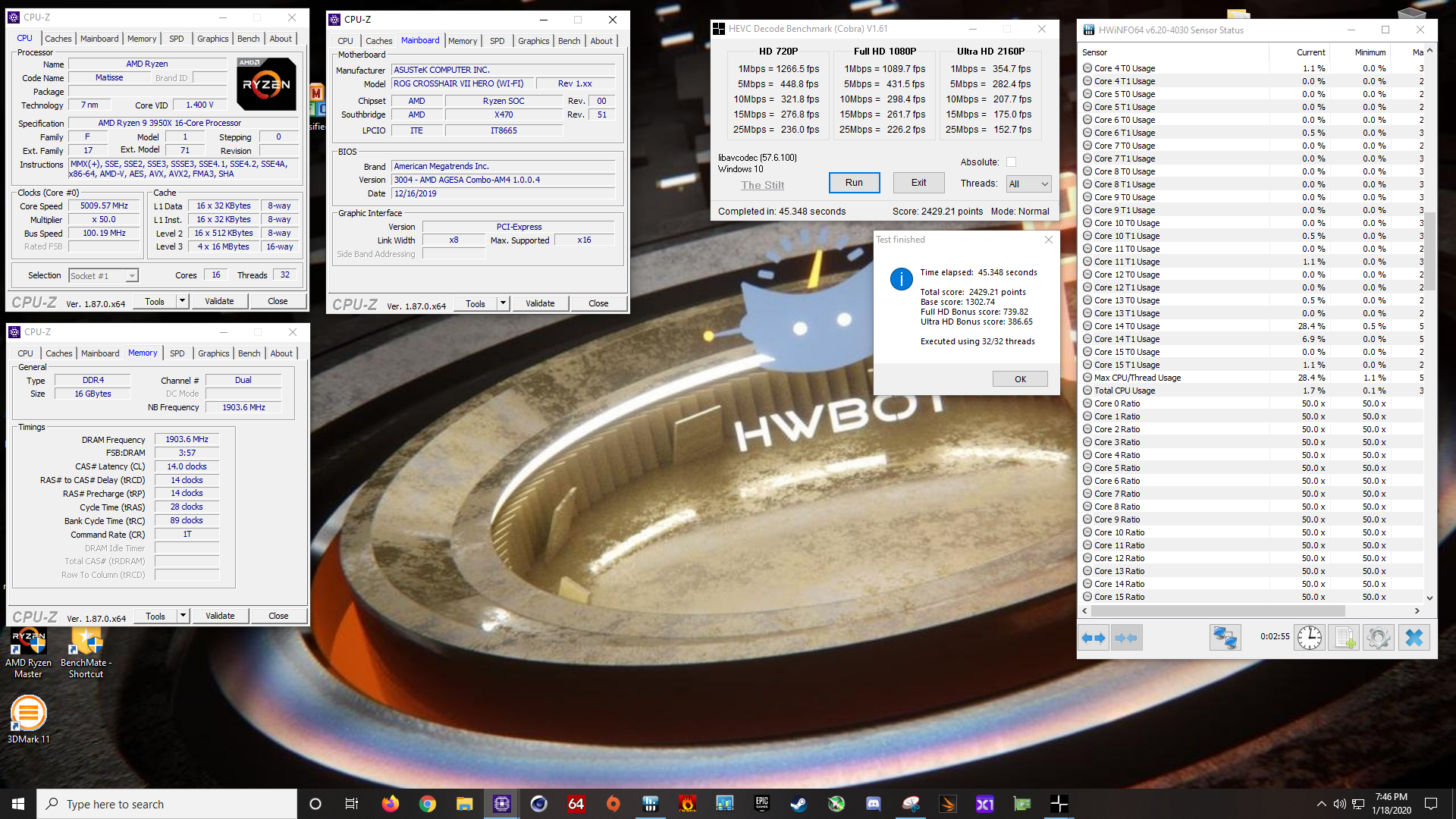
Task: Click Close button in Memory CPU-Z window
Action: tap(278, 616)
